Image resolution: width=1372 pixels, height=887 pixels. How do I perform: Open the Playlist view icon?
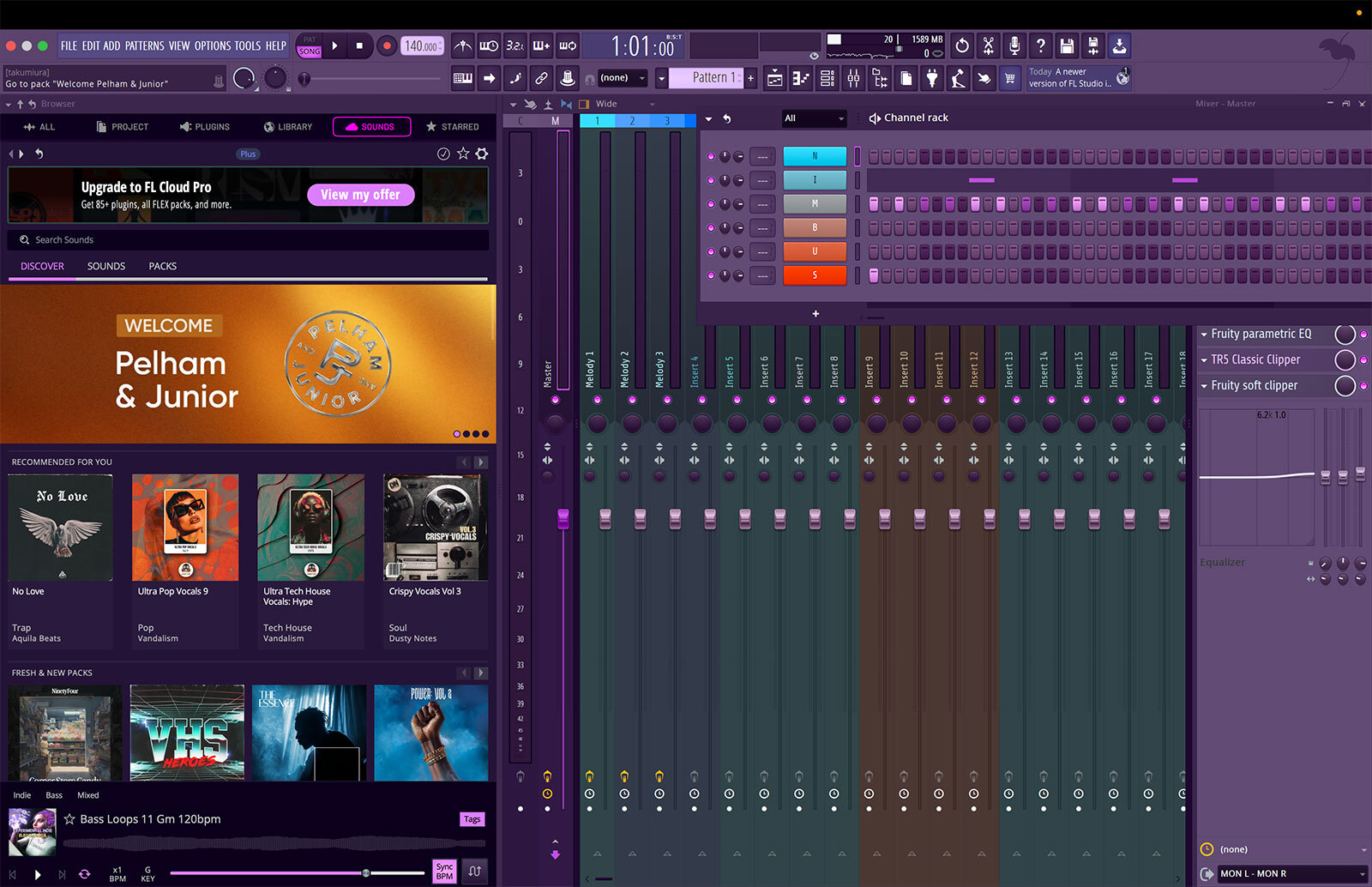tap(775, 79)
